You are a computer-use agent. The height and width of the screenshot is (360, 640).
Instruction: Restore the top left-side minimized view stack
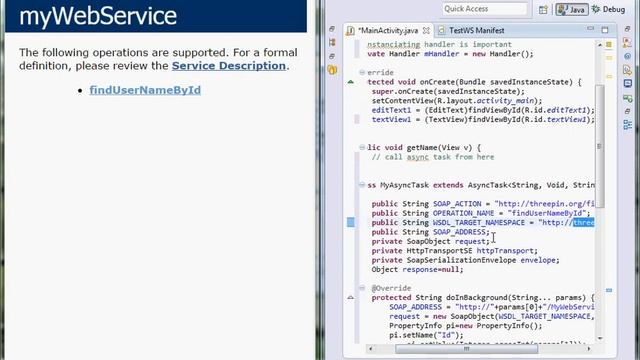point(332,29)
